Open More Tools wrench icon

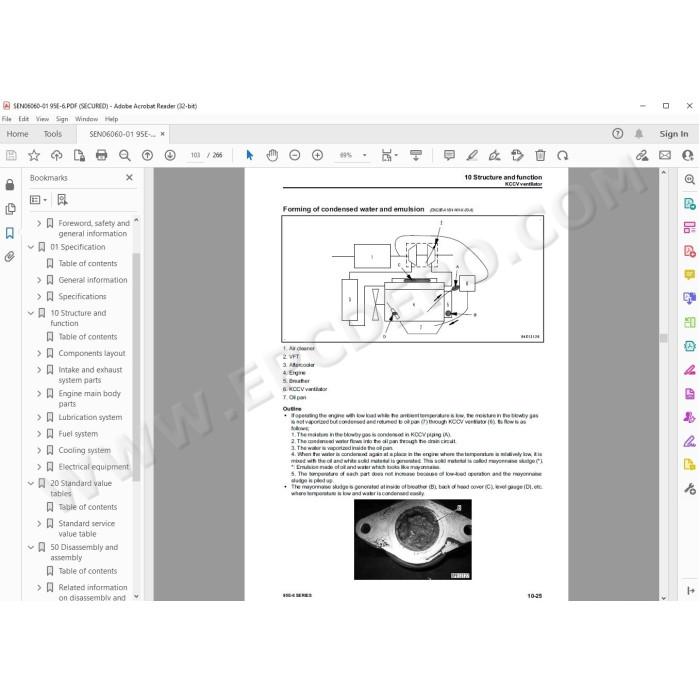coord(689,488)
